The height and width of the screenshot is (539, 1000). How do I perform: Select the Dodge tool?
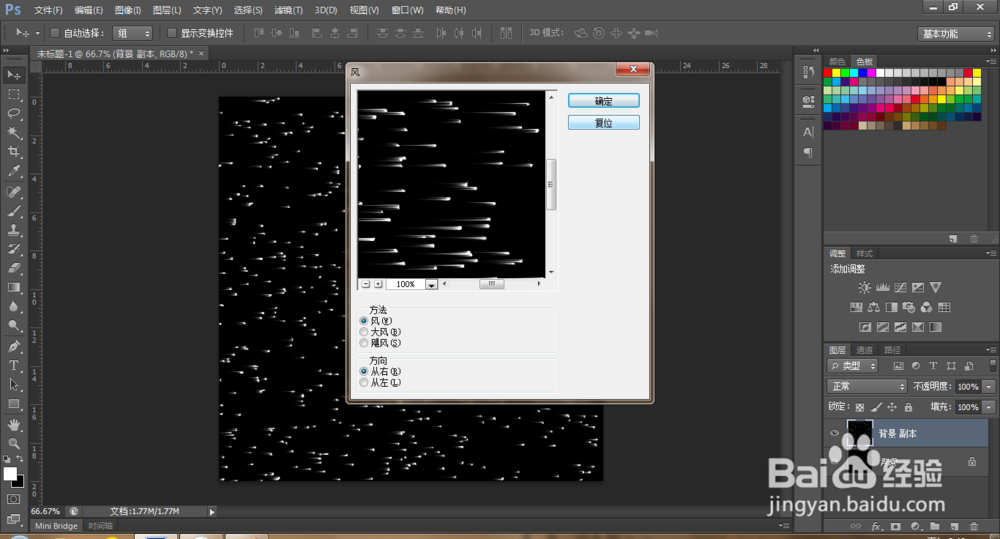(x=13, y=326)
